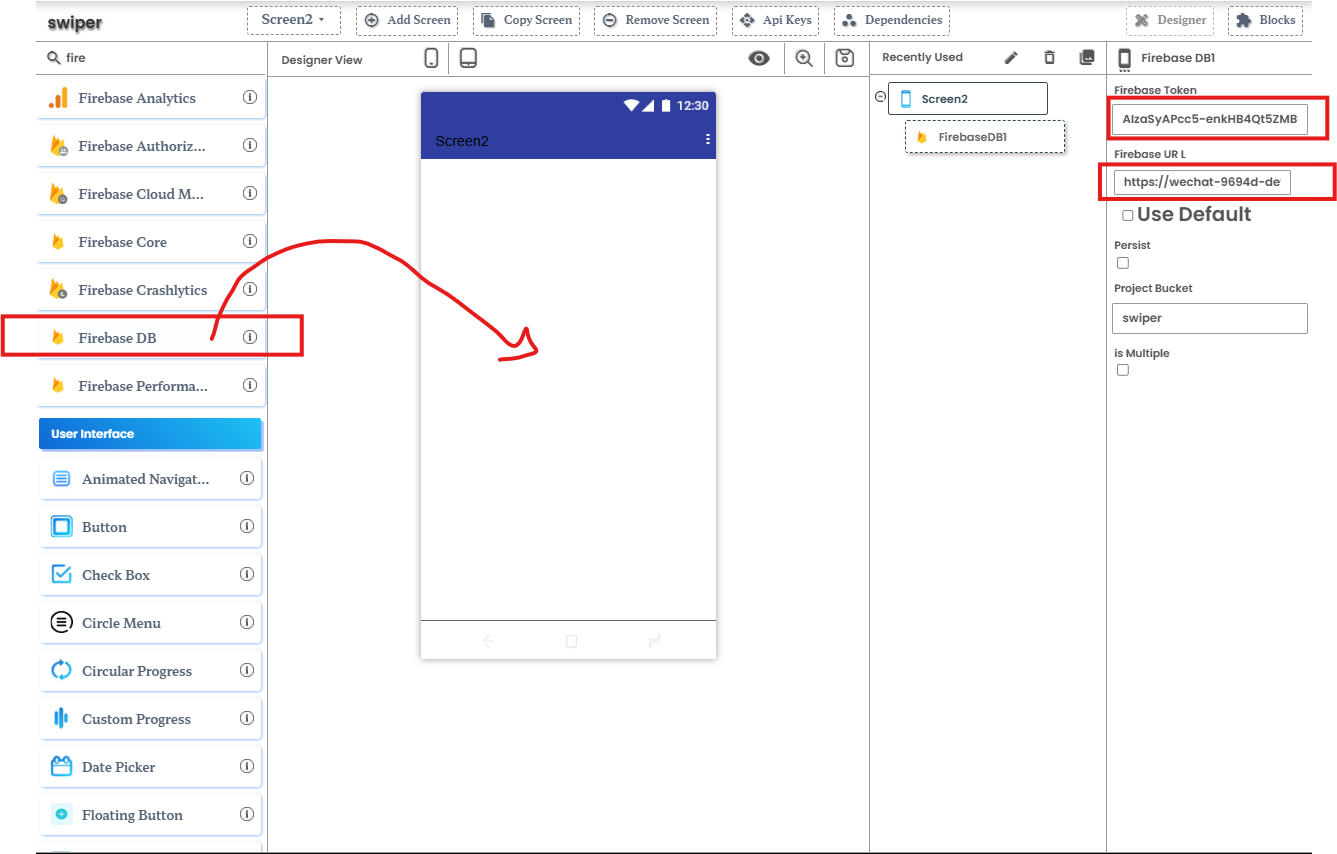Open info for Firebase Performance
The width and height of the screenshot is (1337, 854).
[x=250, y=386]
